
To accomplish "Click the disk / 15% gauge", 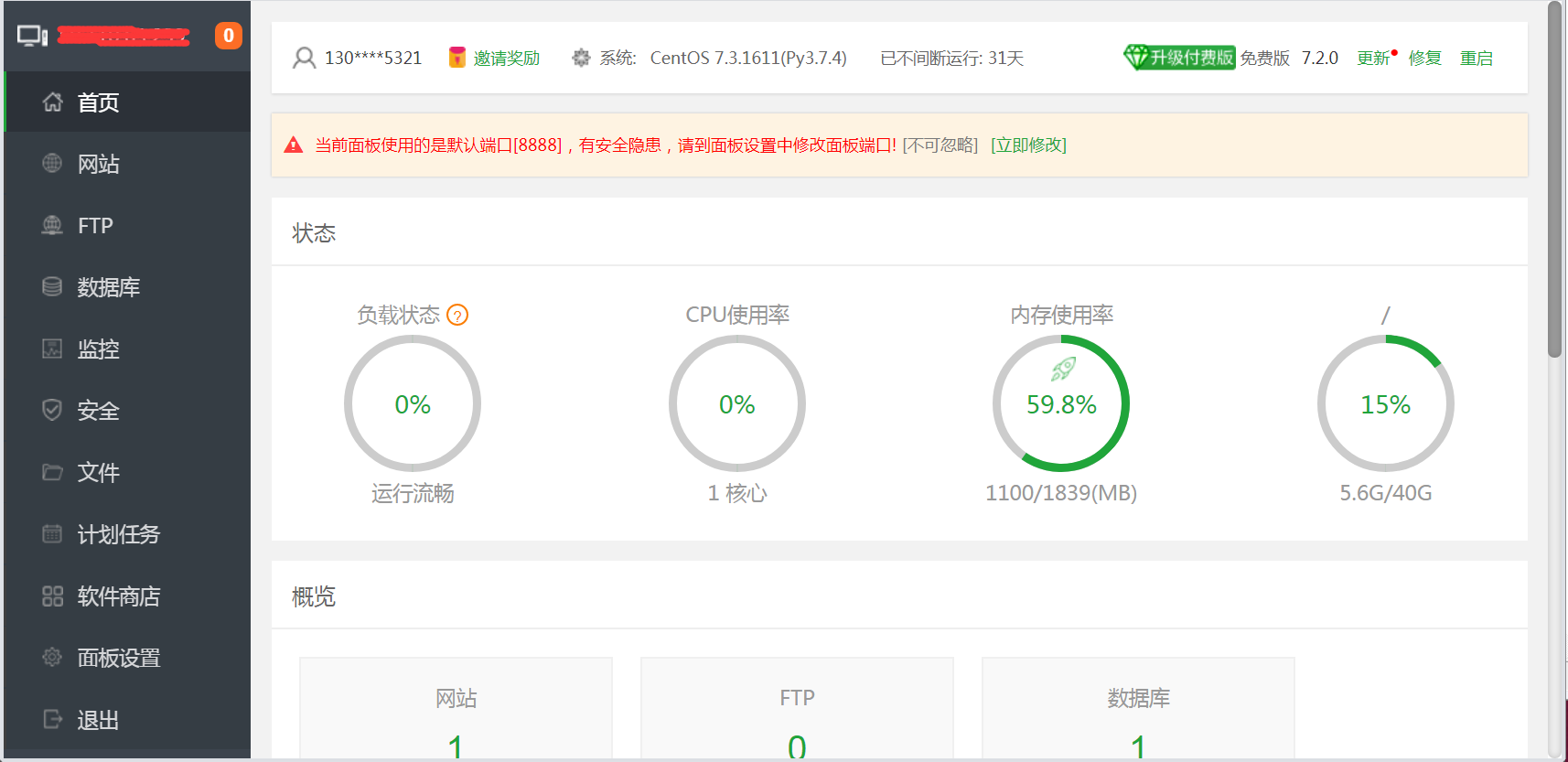I will (x=1386, y=403).
